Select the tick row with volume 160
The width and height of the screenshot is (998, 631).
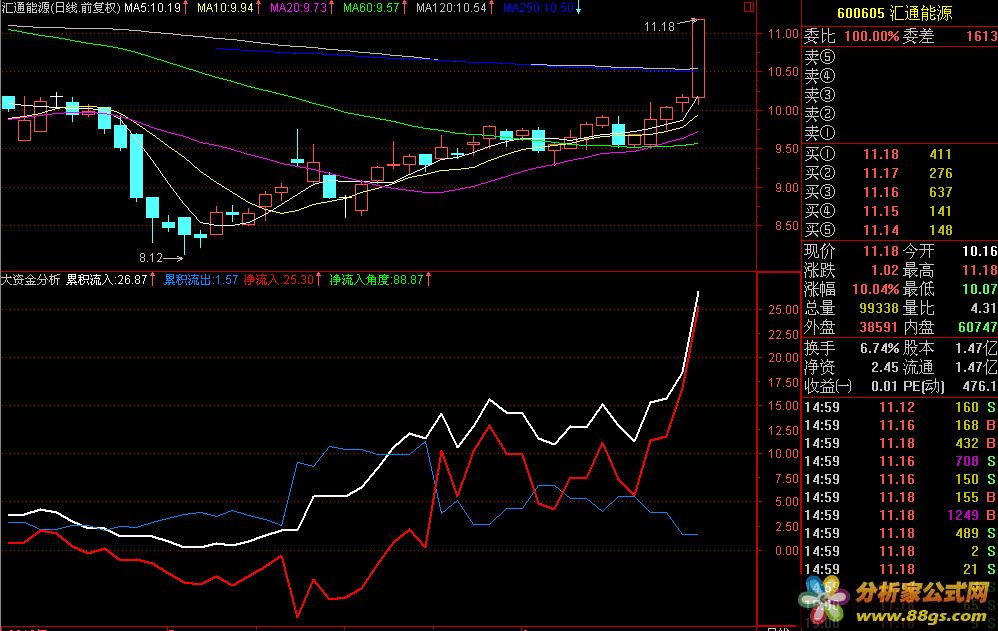click(899, 408)
